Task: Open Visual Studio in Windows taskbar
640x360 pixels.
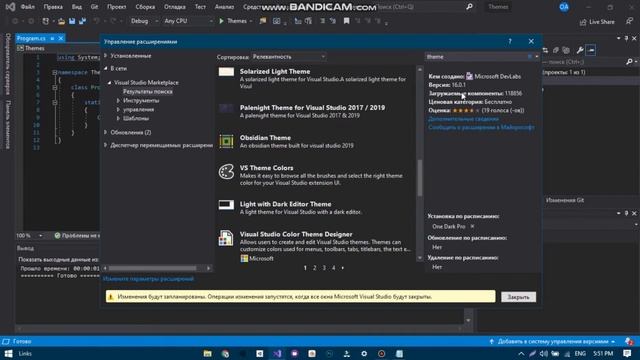Action: click(277, 353)
